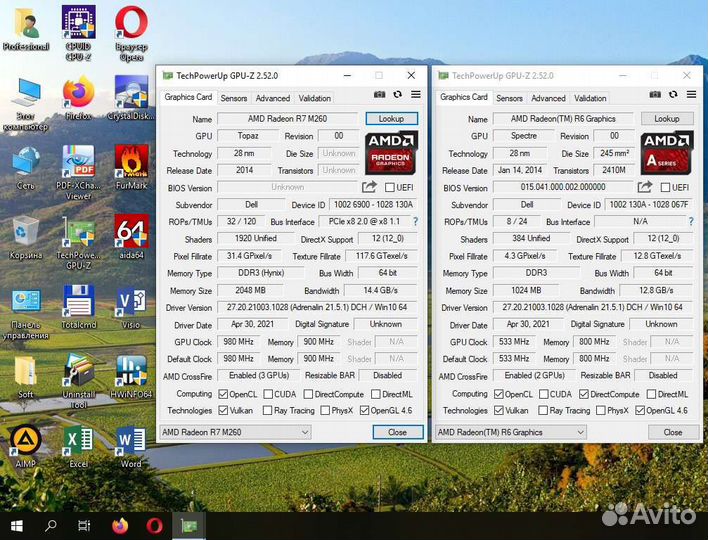Click screenshot camera icon in R7 M260 window
708x540 pixels.
click(379, 94)
